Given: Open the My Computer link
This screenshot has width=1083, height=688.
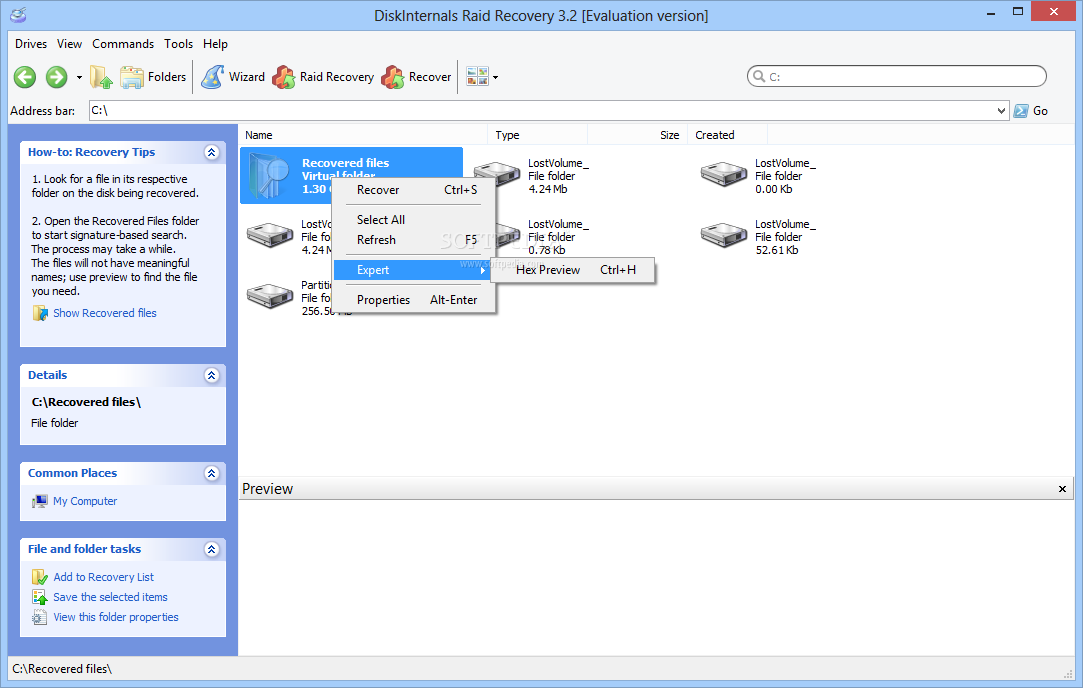Looking at the screenshot, I should coord(85,501).
